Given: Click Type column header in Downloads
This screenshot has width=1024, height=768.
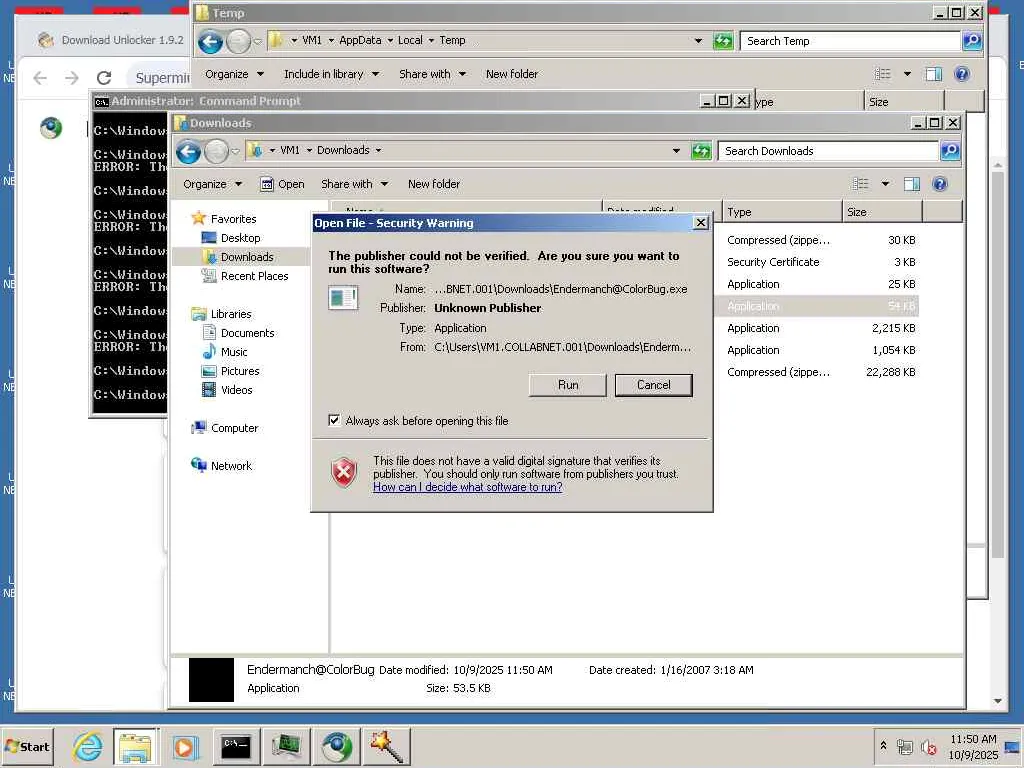Looking at the screenshot, I should coord(782,212).
